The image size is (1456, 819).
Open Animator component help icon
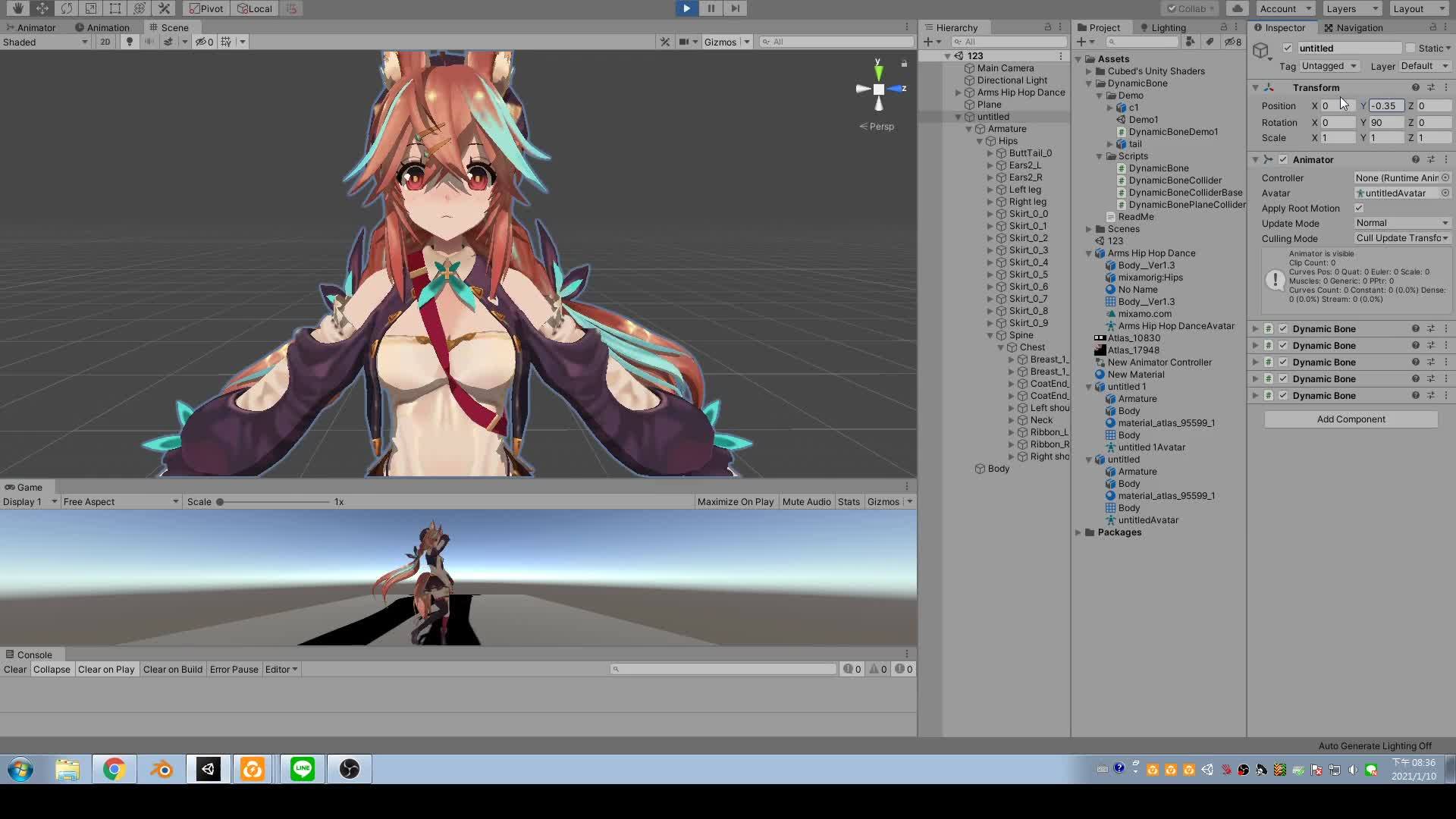pyautogui.click(x=1415, y=159)
